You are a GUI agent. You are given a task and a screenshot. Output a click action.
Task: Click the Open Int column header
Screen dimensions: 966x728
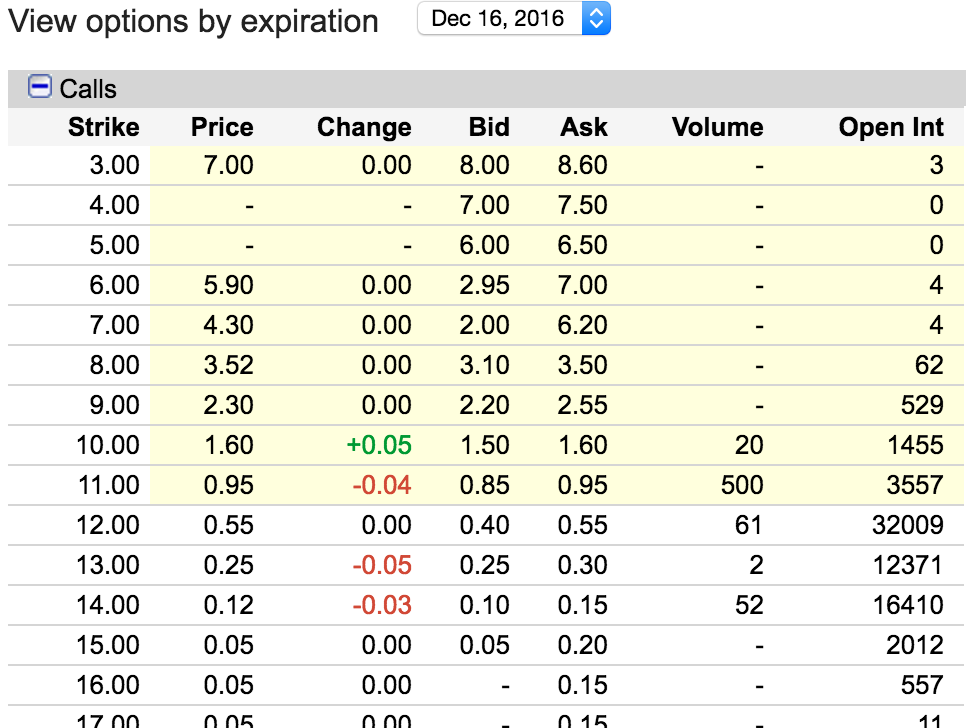pos(891,127)
